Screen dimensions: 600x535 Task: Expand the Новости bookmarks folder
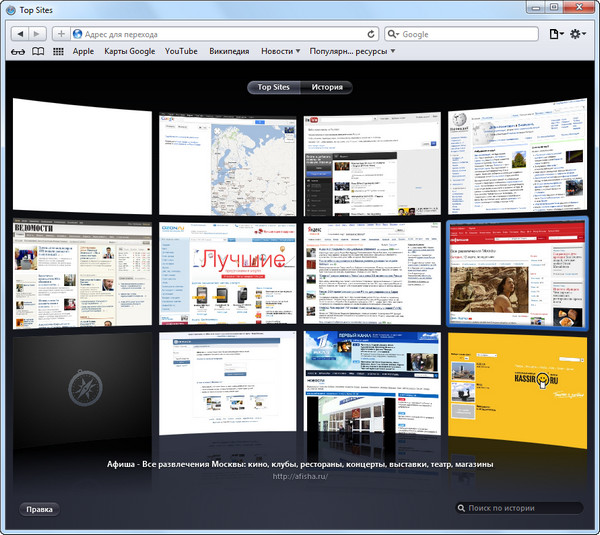[280, 51]
